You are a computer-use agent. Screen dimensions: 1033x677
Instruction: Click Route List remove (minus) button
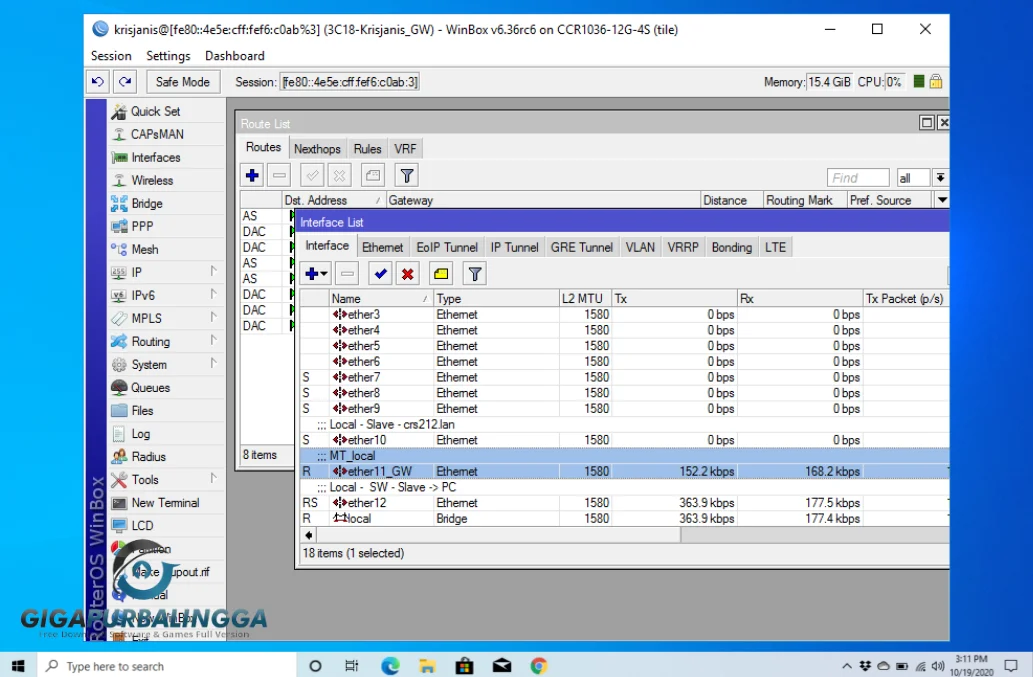[279, 176]
